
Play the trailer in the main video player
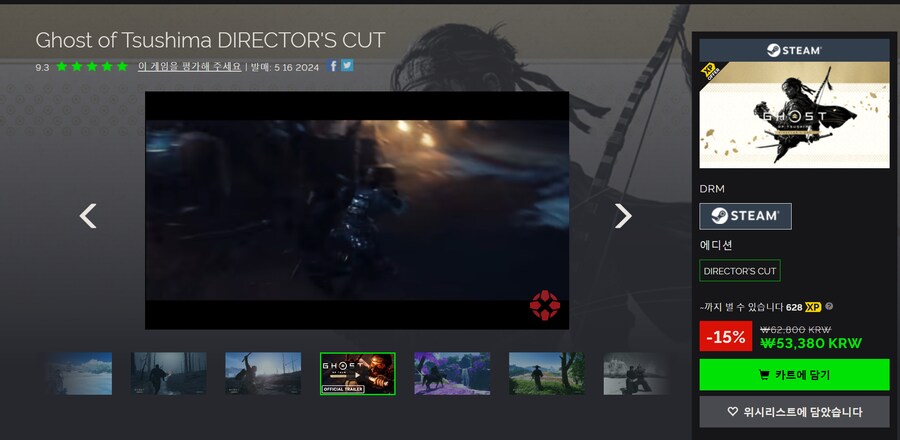[x=357, y=210]
